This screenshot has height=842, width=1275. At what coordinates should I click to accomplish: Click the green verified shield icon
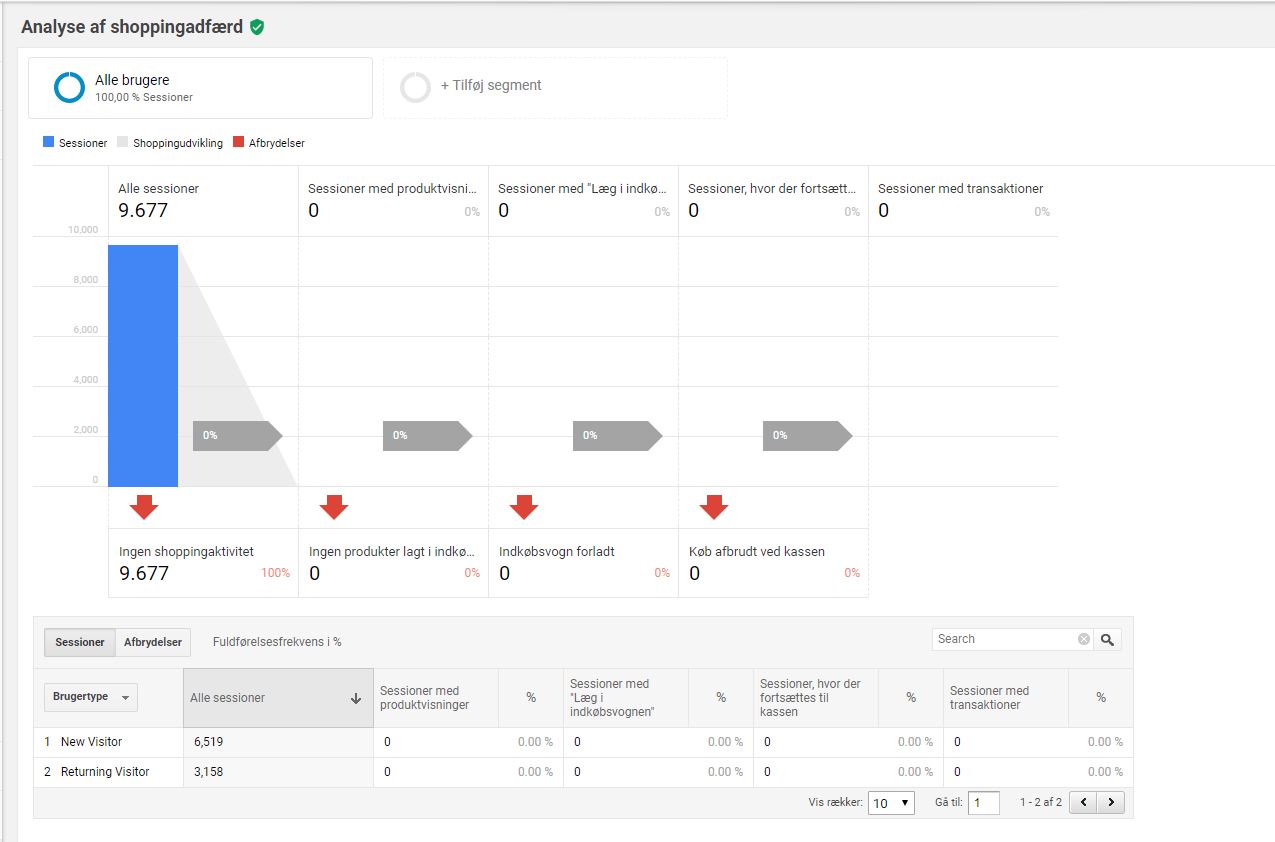coord(257,28)
